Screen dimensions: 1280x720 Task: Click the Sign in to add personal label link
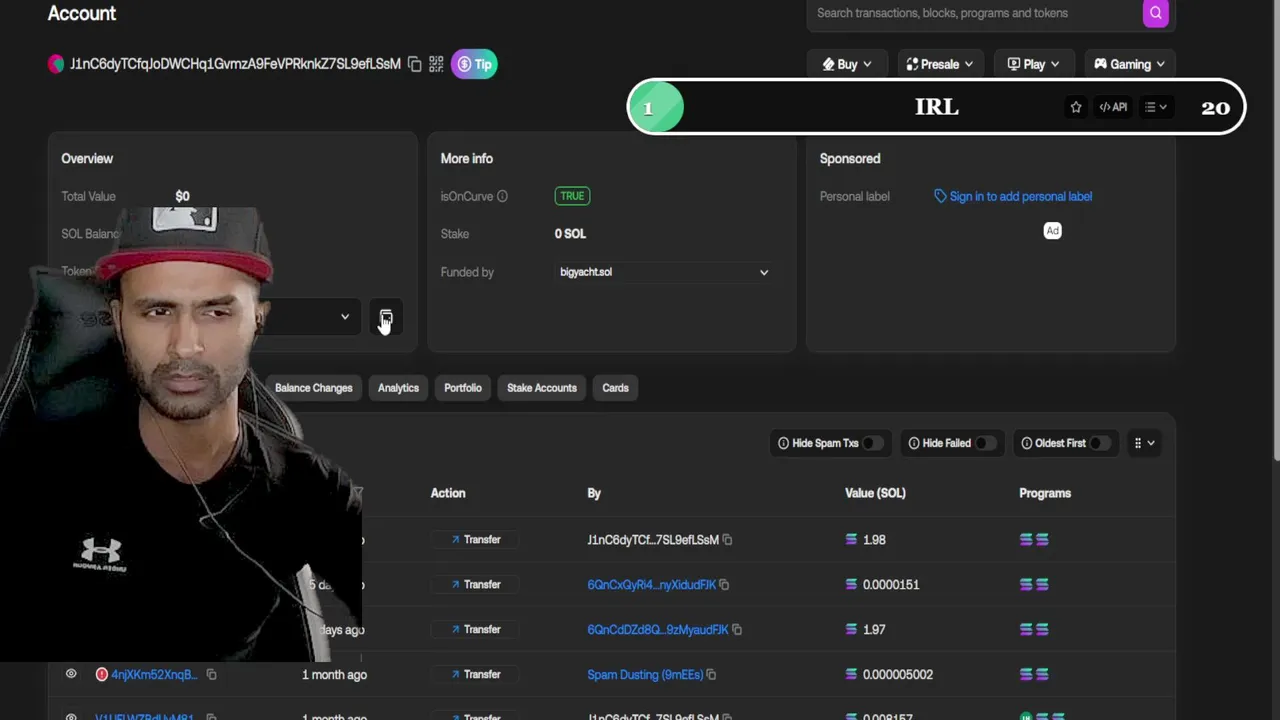1013,196
